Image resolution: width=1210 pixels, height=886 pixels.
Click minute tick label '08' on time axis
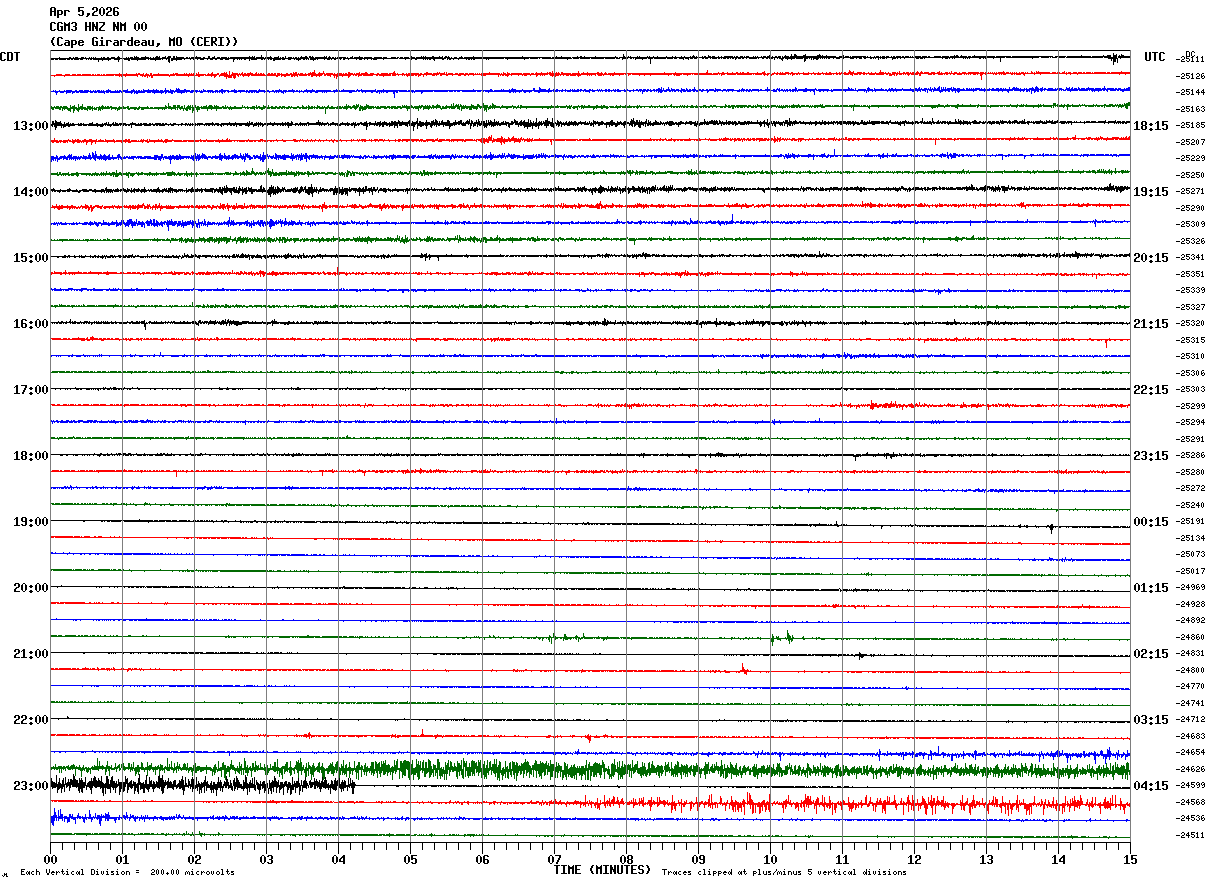pos(626,859)
